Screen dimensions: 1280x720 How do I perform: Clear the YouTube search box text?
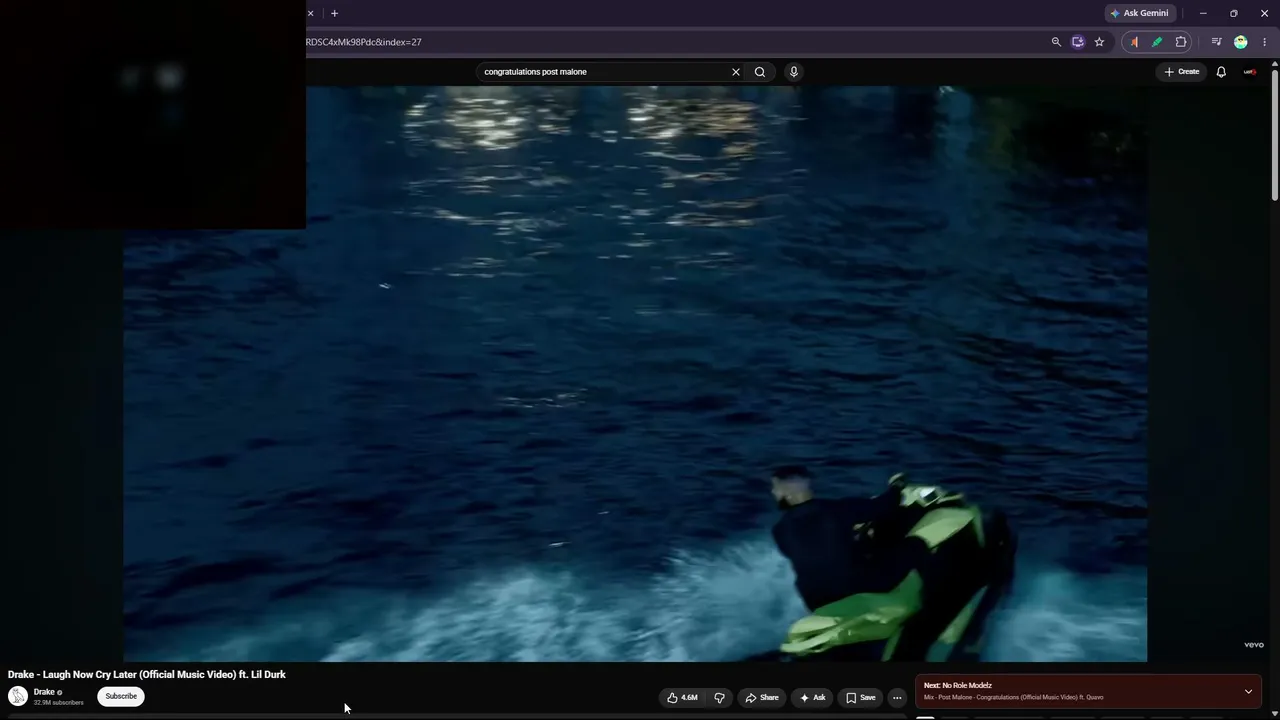[x=736, y=72]
